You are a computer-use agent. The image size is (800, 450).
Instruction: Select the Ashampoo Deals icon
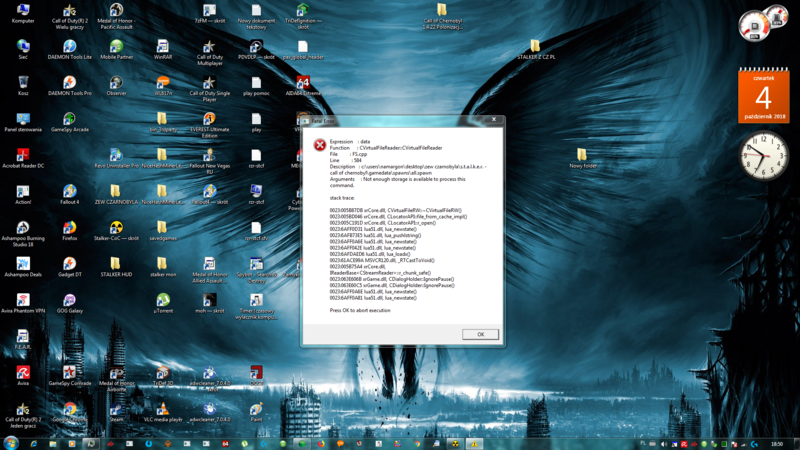23,267
